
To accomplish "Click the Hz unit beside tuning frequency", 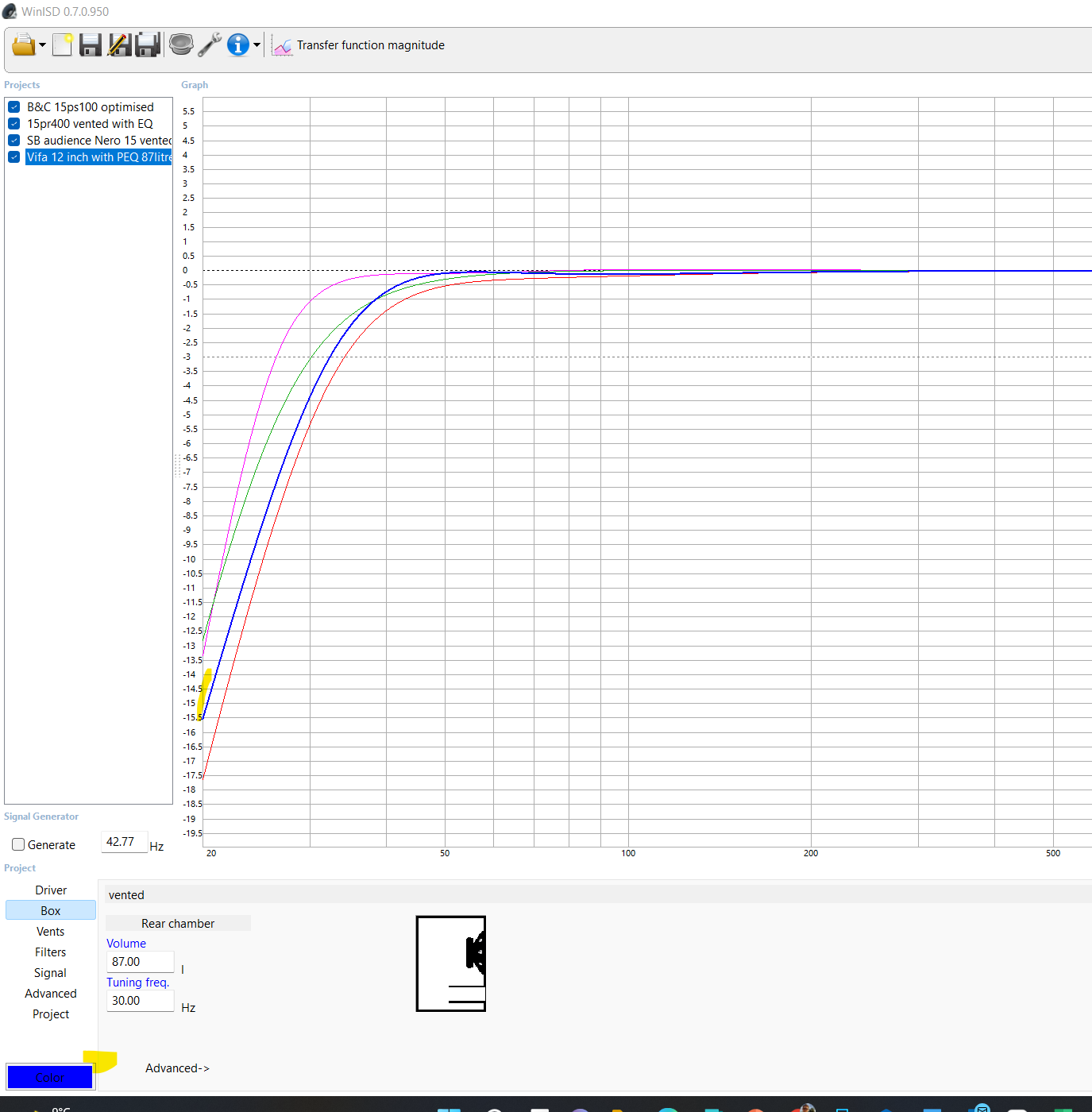I will pos(188,1008).
